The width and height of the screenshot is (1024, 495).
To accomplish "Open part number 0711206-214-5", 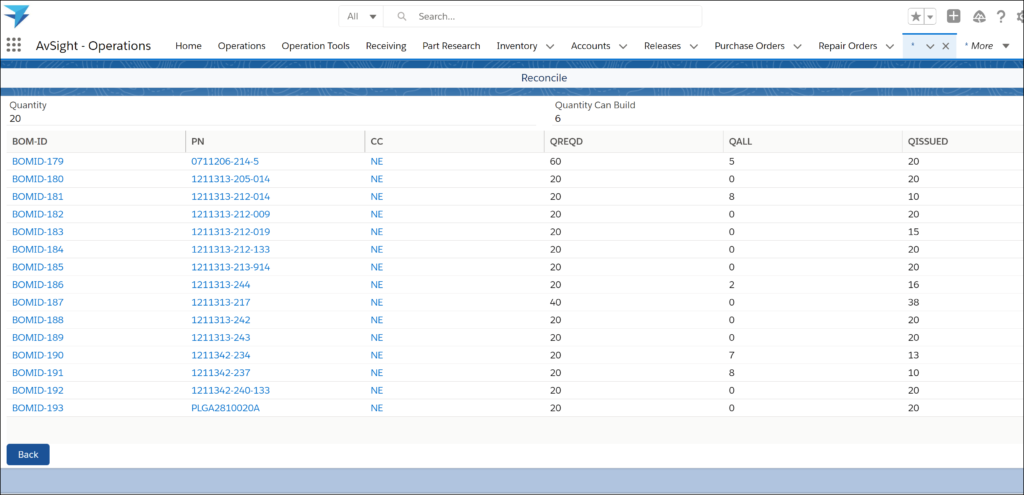I will point(225,161).
